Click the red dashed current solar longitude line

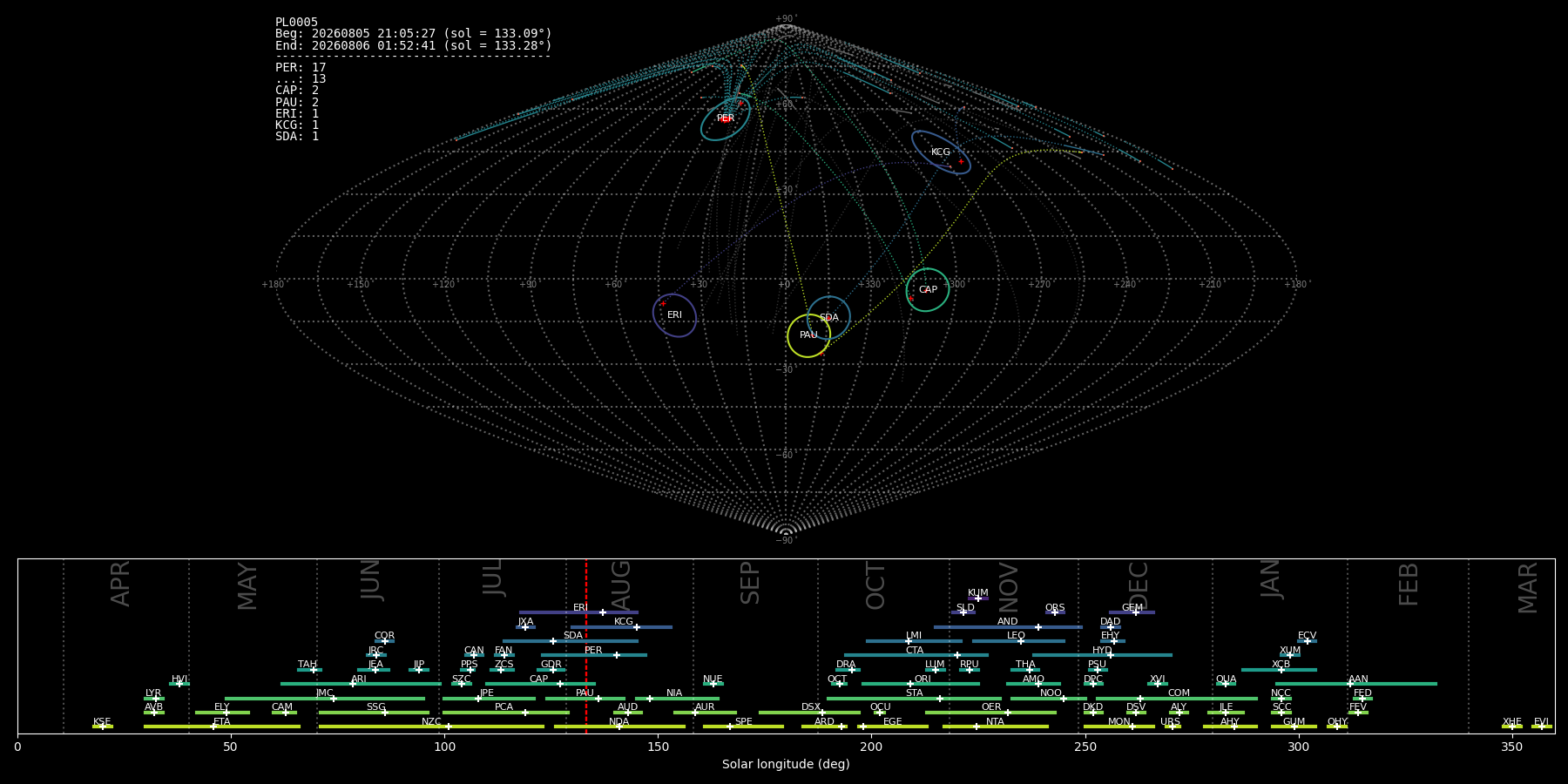586,645
